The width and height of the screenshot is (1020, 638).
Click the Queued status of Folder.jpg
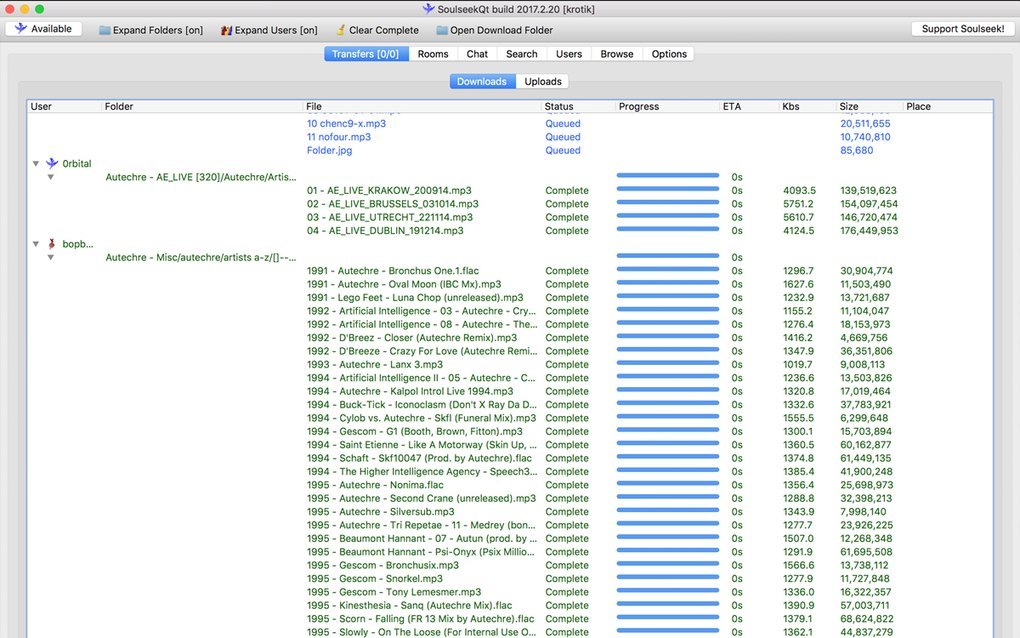563,150
